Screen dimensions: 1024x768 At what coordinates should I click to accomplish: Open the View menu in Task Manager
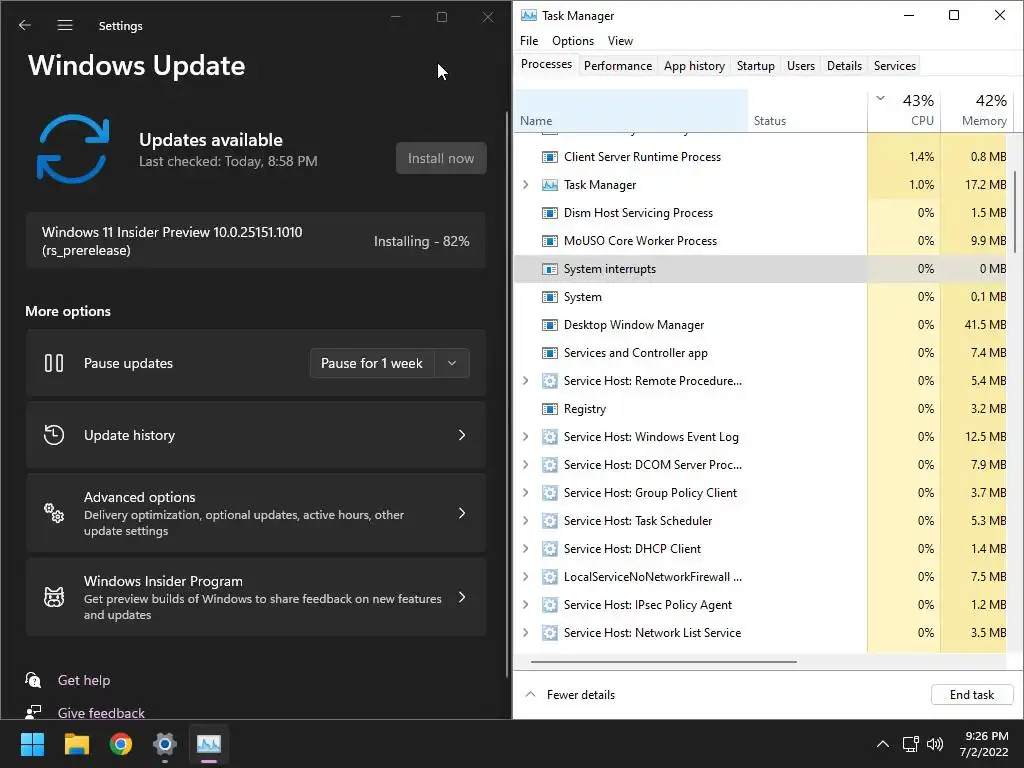(620, 40)
